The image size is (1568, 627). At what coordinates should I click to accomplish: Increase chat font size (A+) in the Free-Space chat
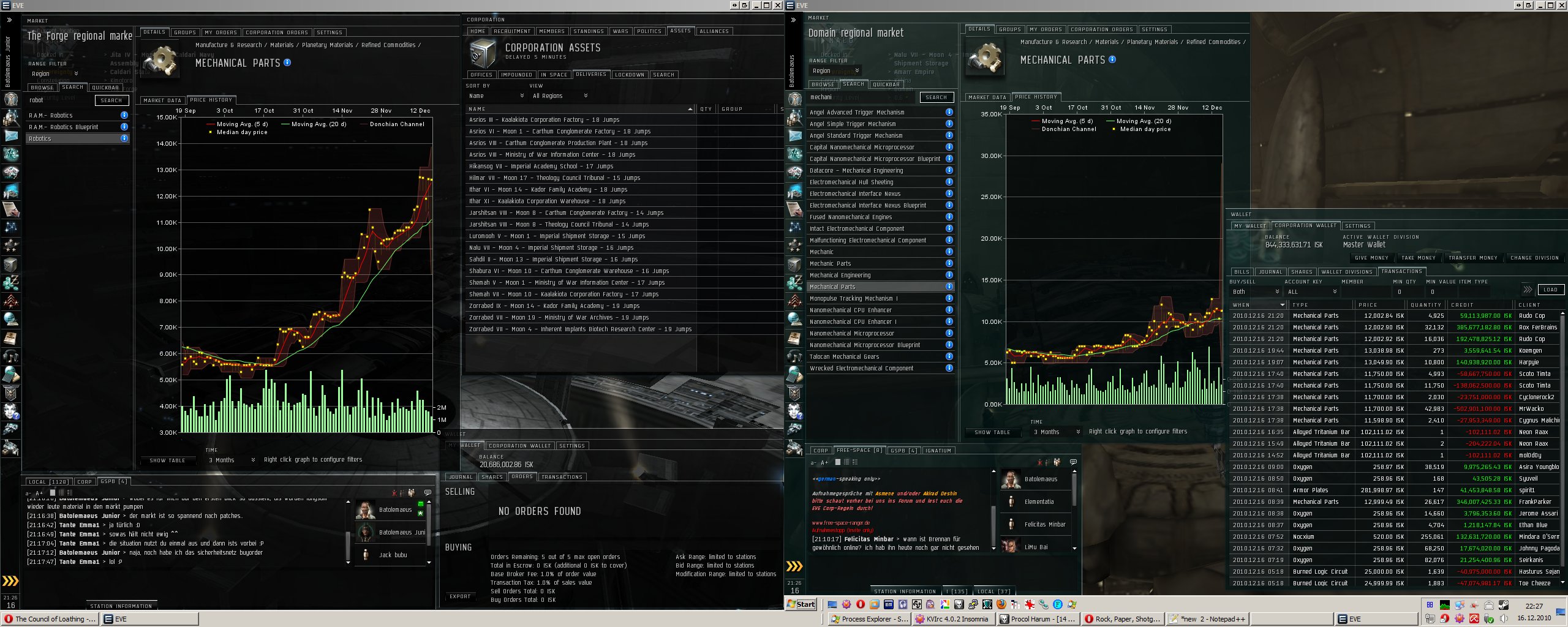tap(824, 462)
